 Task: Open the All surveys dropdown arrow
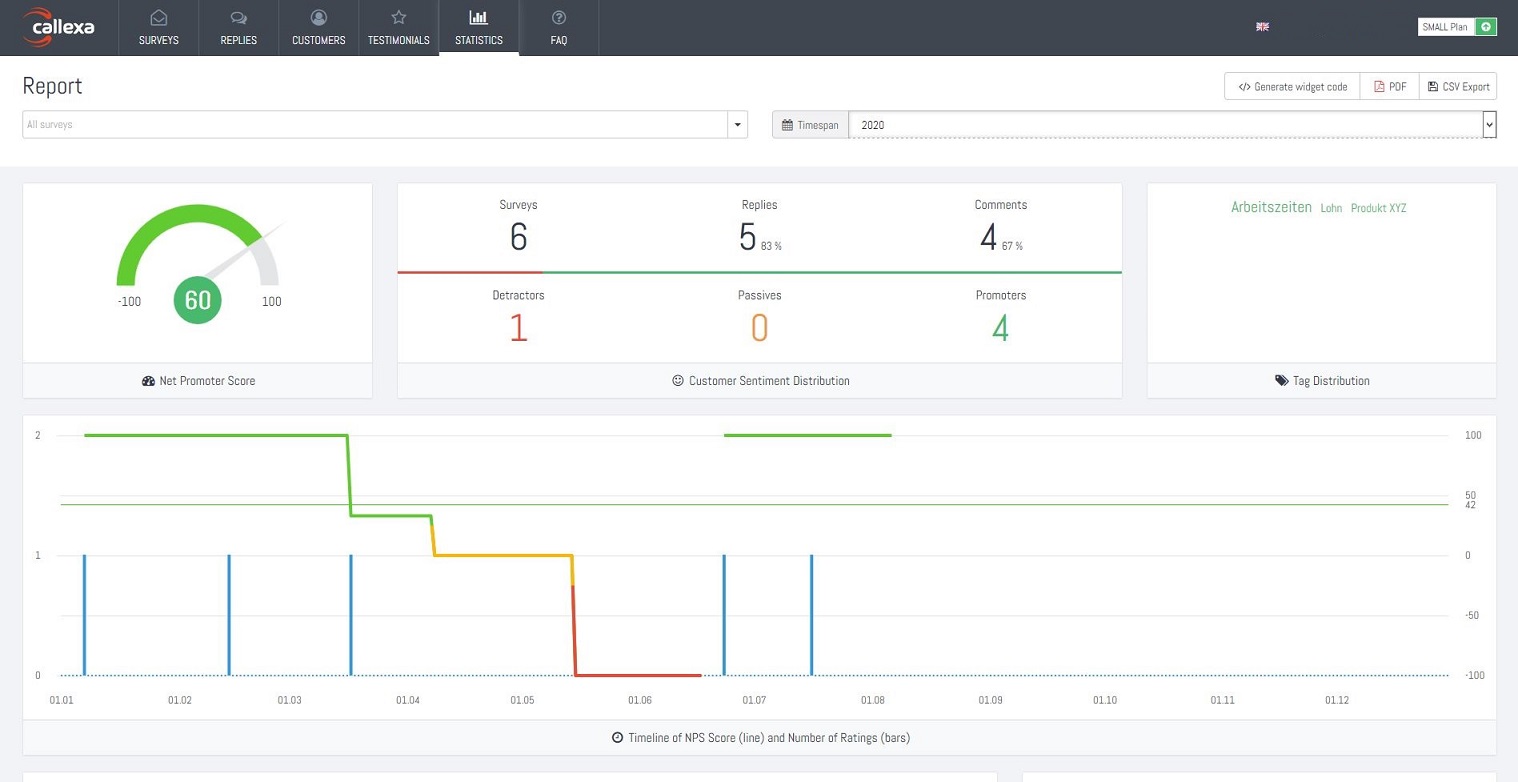click(x=738, y=125)
